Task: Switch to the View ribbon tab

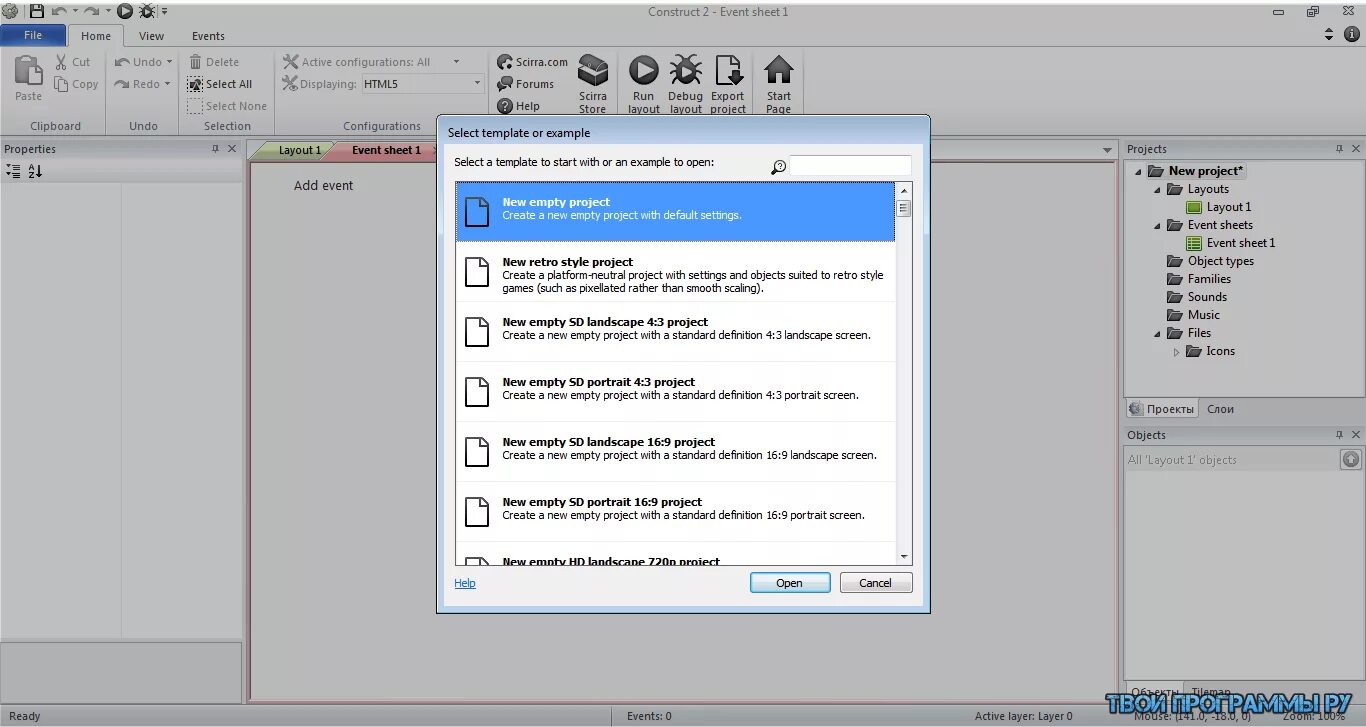Action: [x=152, y=36]
